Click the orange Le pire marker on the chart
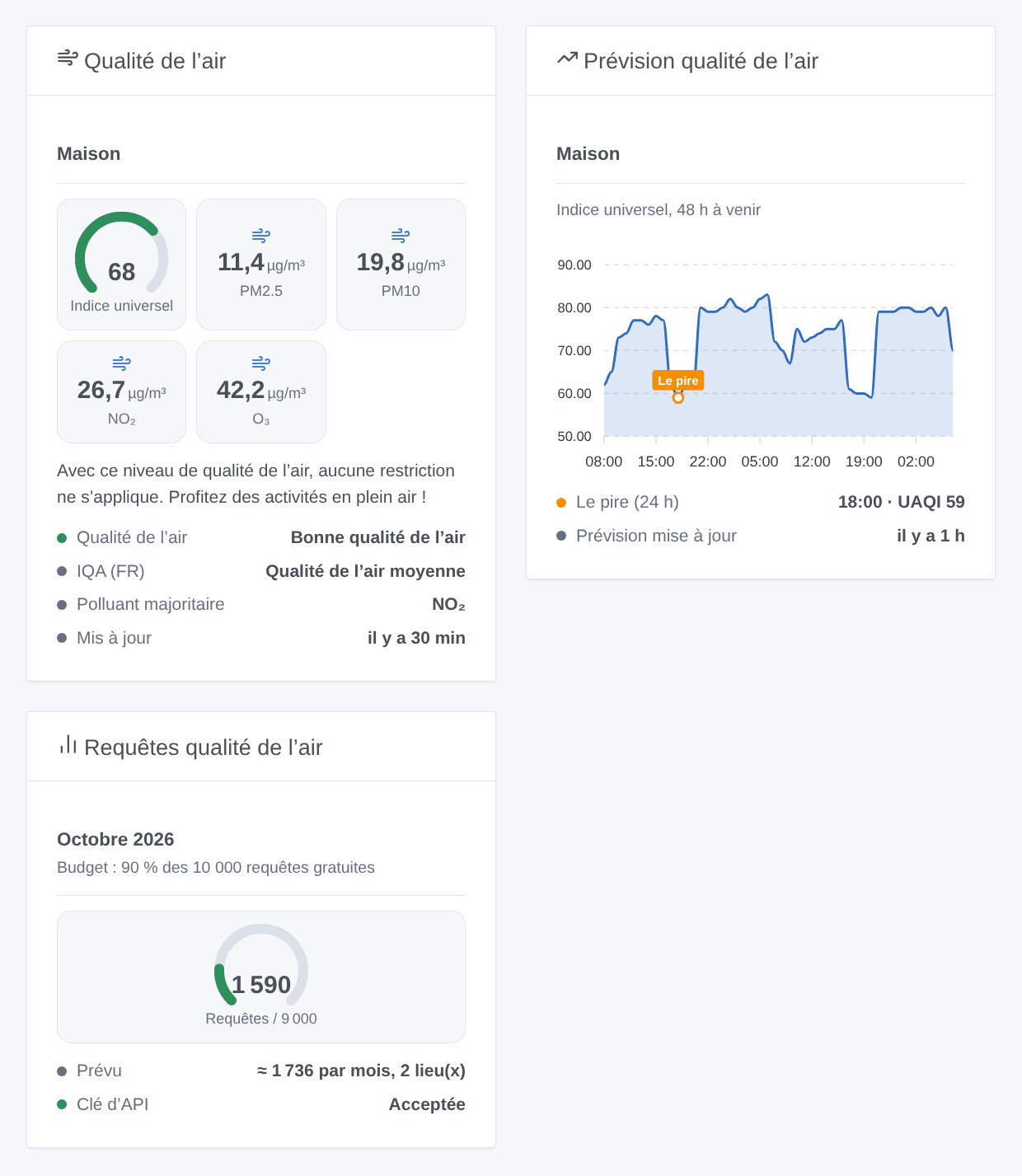This screenshot has width=1022, height=1176. tap(677, 380)
